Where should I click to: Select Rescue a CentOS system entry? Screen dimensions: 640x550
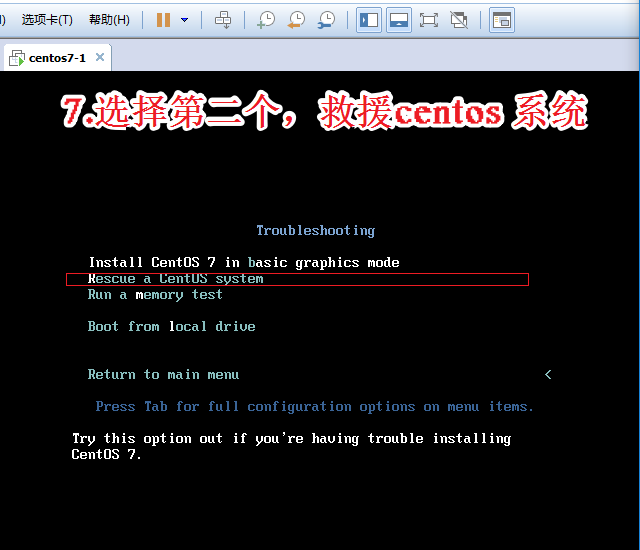pyautogui.click(x=298, y=279)
